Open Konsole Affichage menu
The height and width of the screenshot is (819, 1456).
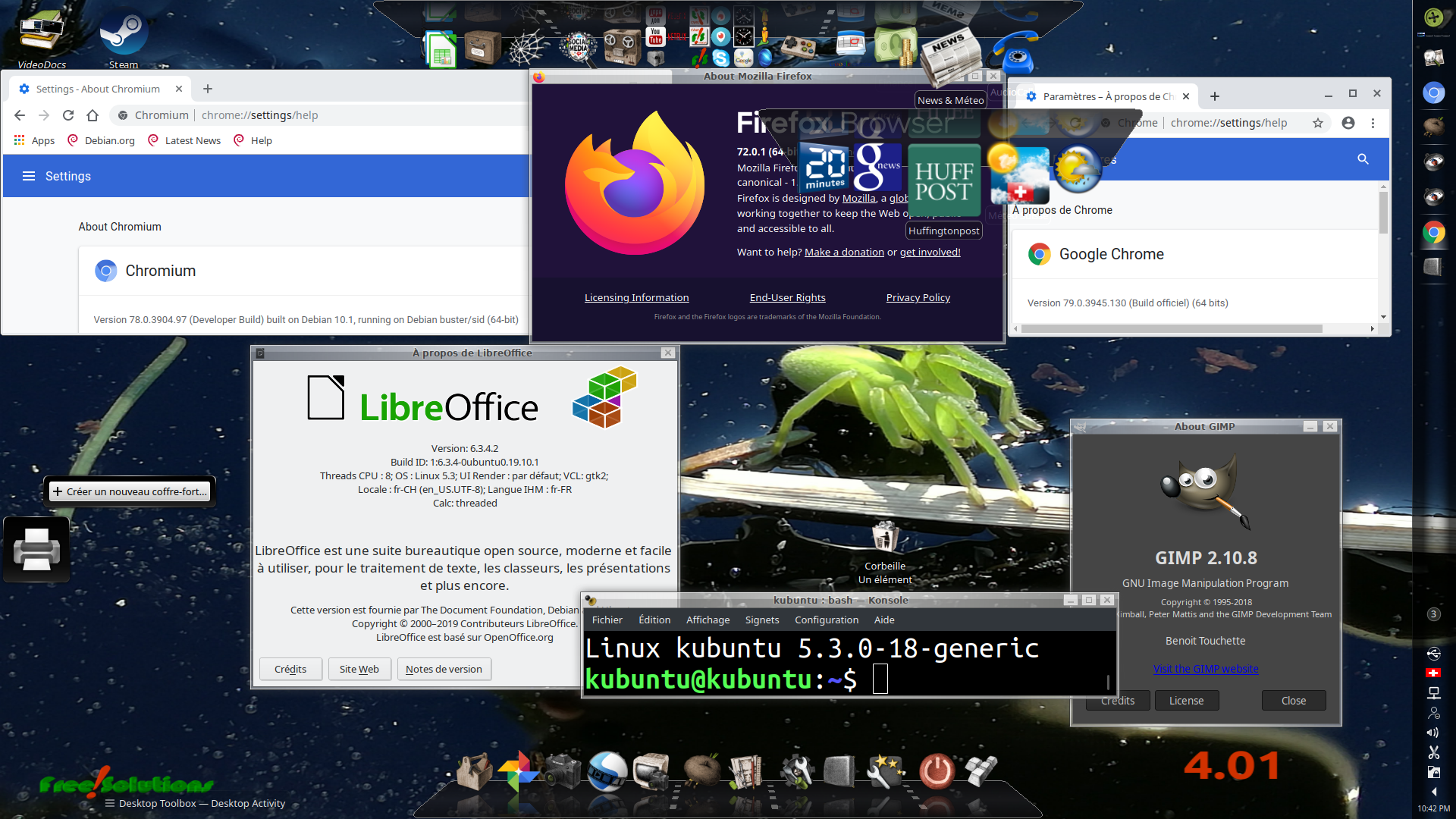[x=708, y=620]
